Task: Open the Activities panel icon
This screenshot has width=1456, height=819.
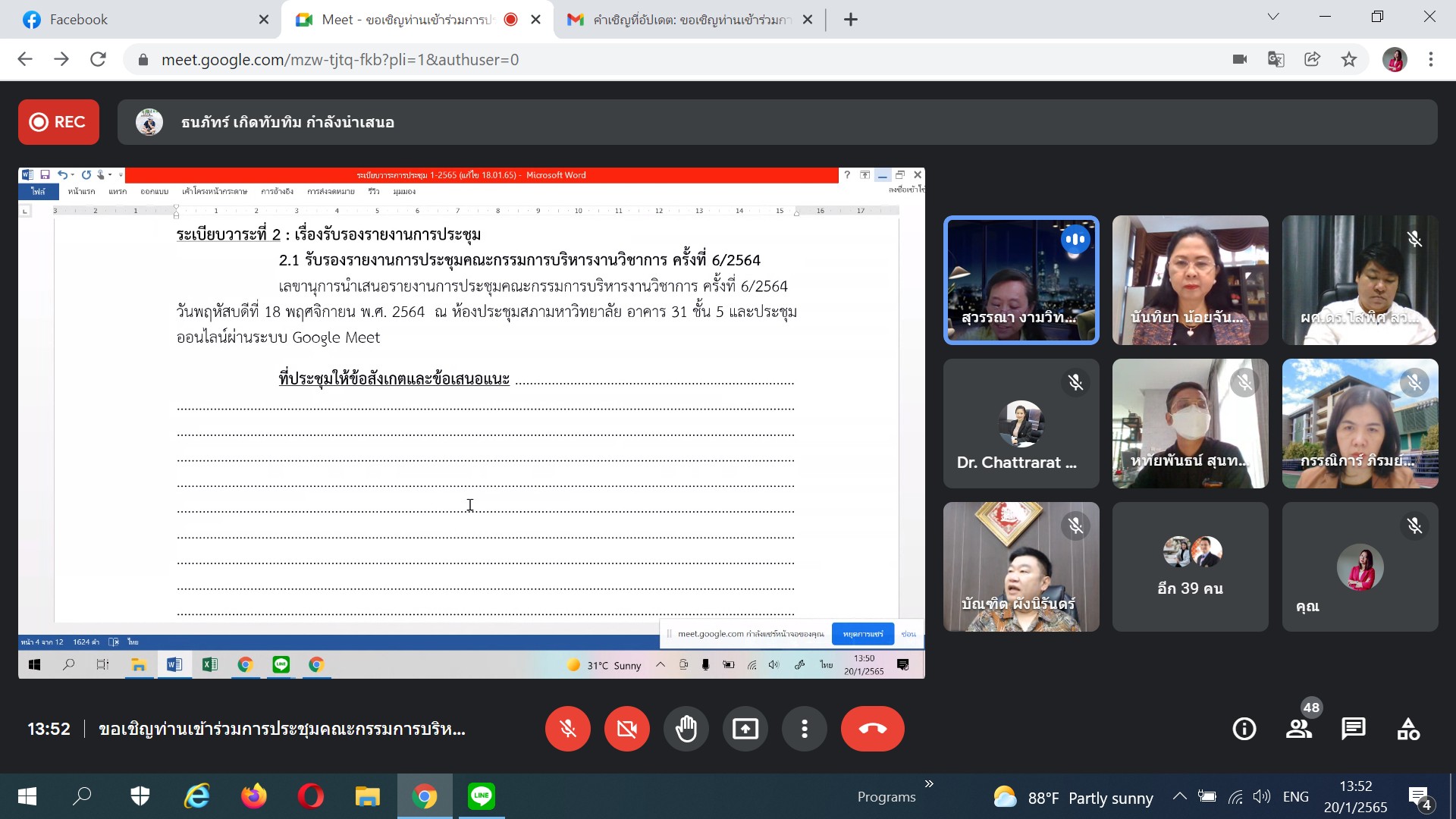Action: pos(1408,729)
